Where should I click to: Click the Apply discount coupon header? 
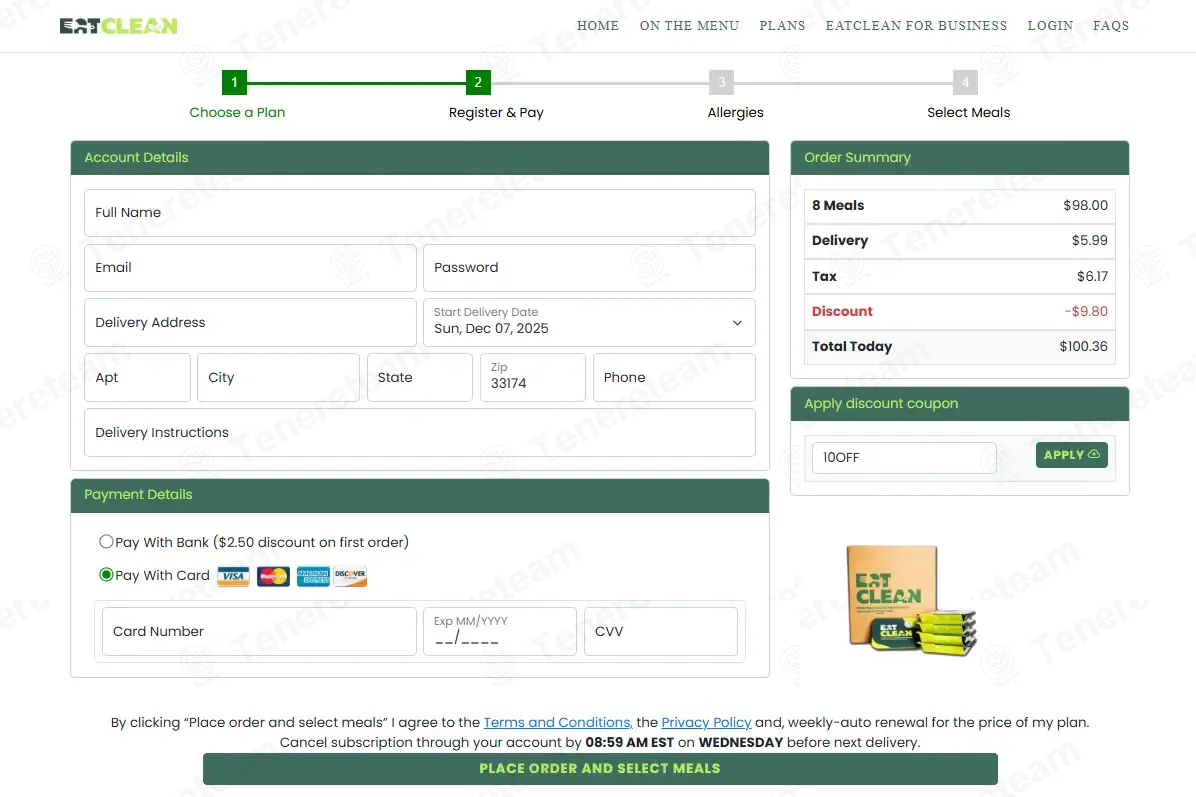point(960,404)
